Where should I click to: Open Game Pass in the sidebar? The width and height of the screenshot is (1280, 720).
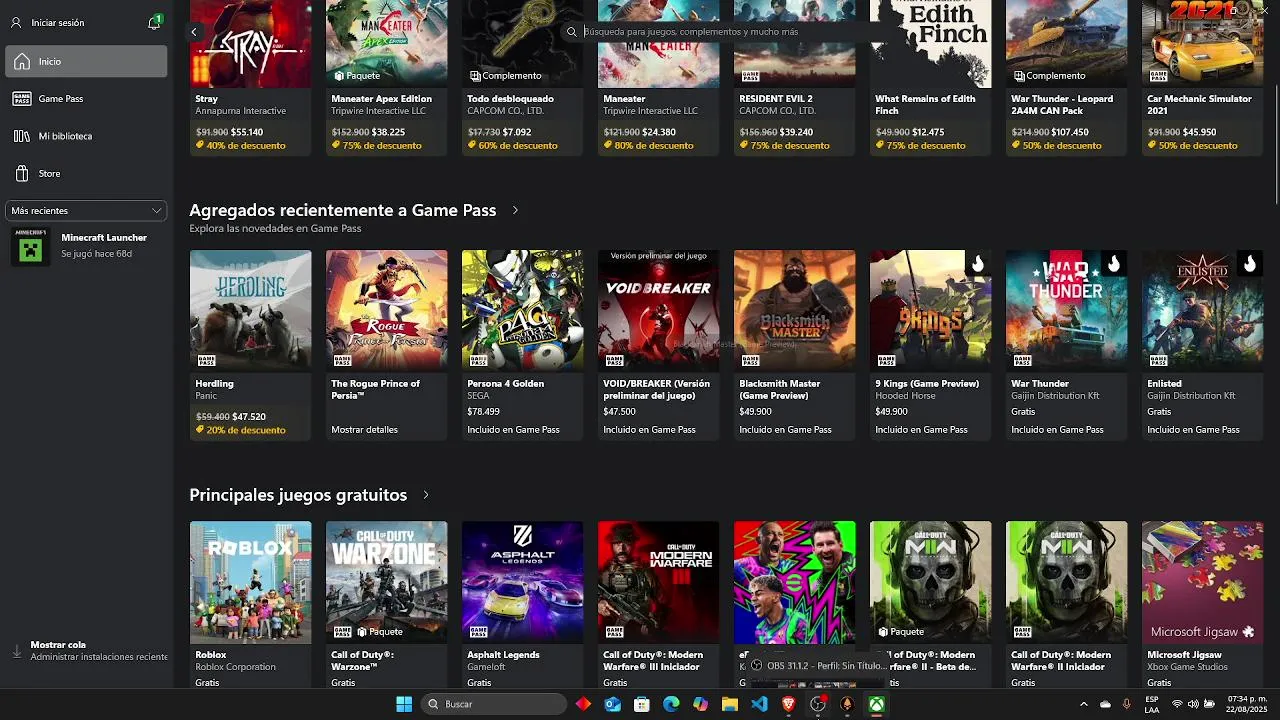click(x=87, y=99)
